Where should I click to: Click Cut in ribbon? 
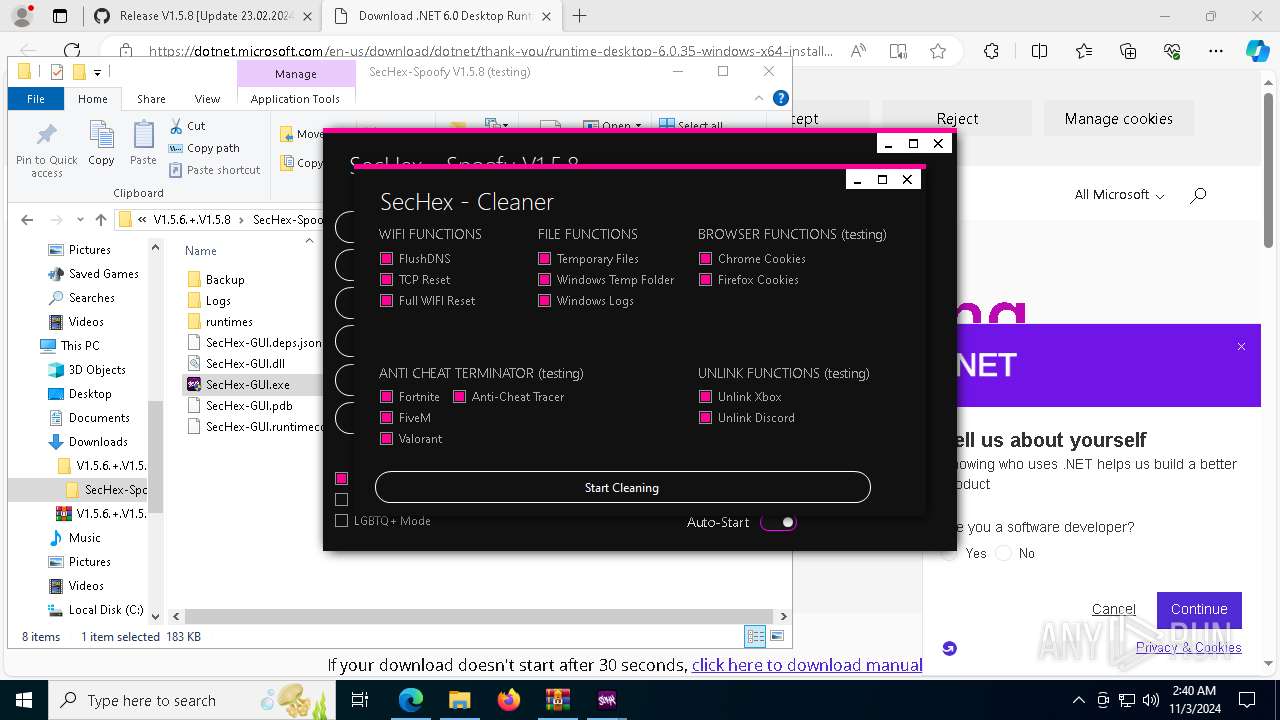pyautogui.click(x=187, y=126)
